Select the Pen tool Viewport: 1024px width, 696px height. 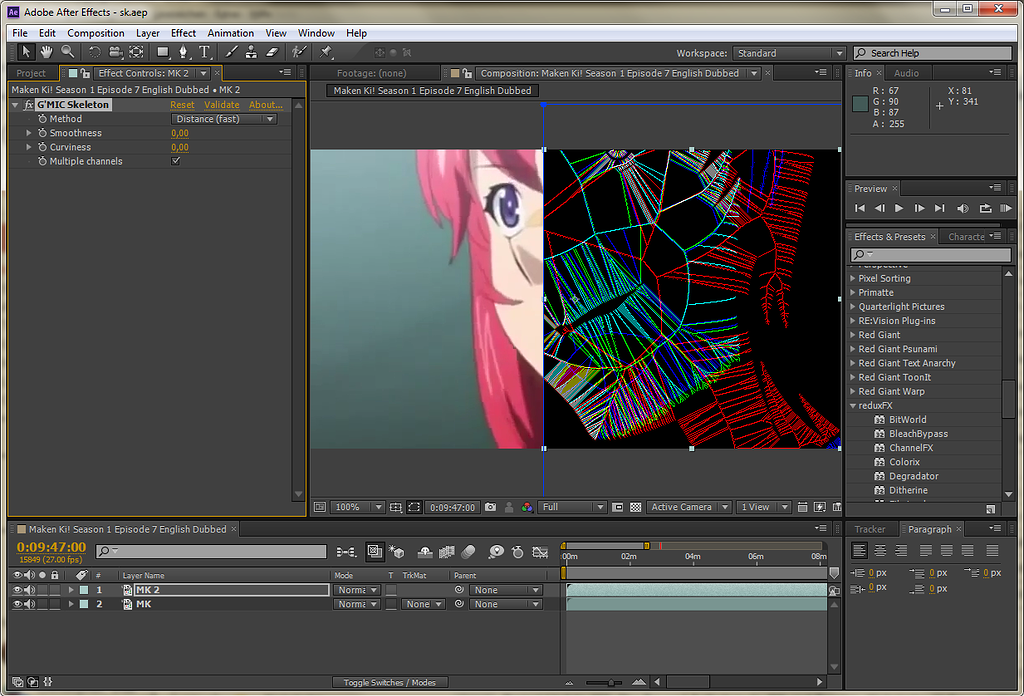183,52
